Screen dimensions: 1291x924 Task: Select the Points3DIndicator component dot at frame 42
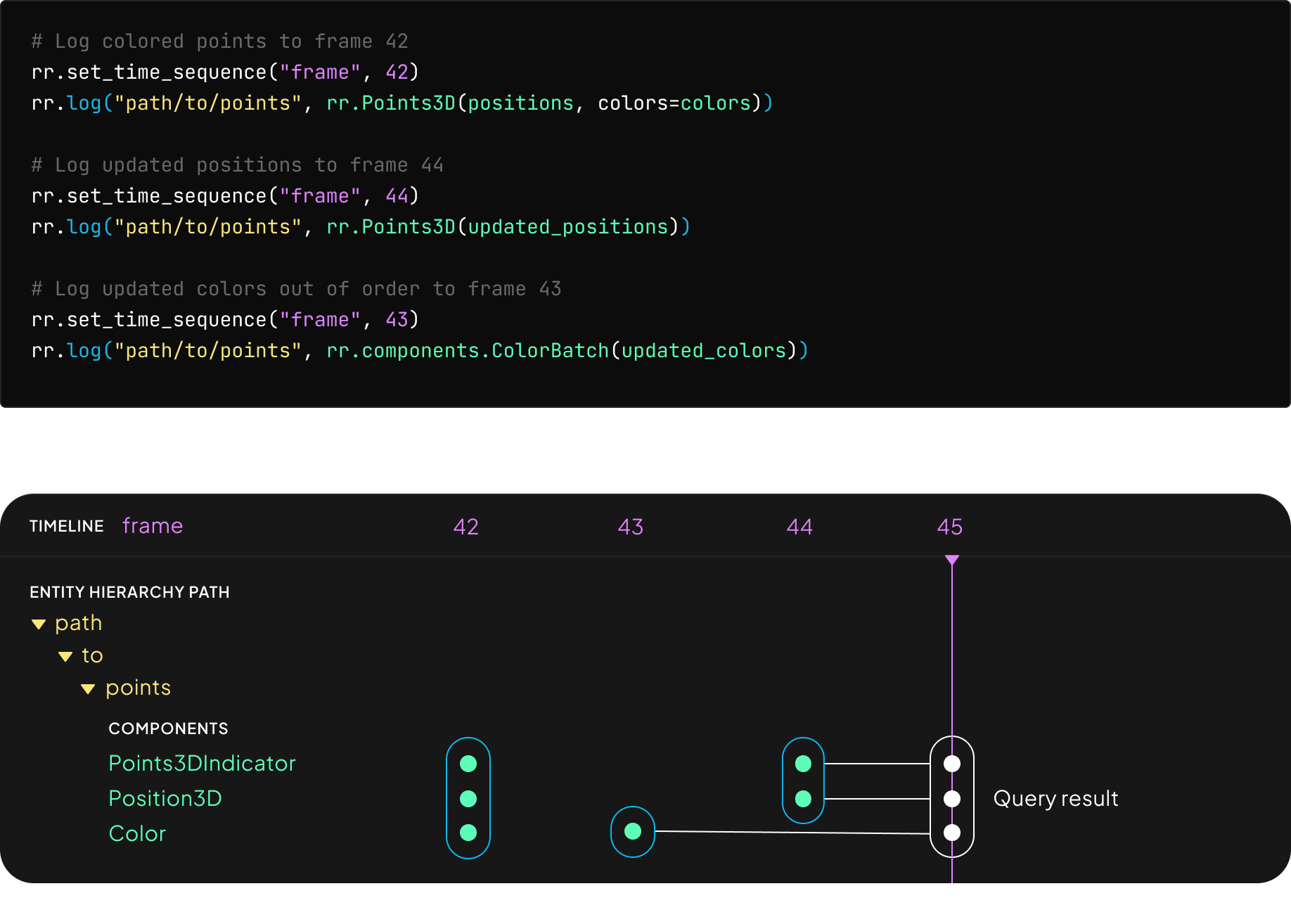467,763
